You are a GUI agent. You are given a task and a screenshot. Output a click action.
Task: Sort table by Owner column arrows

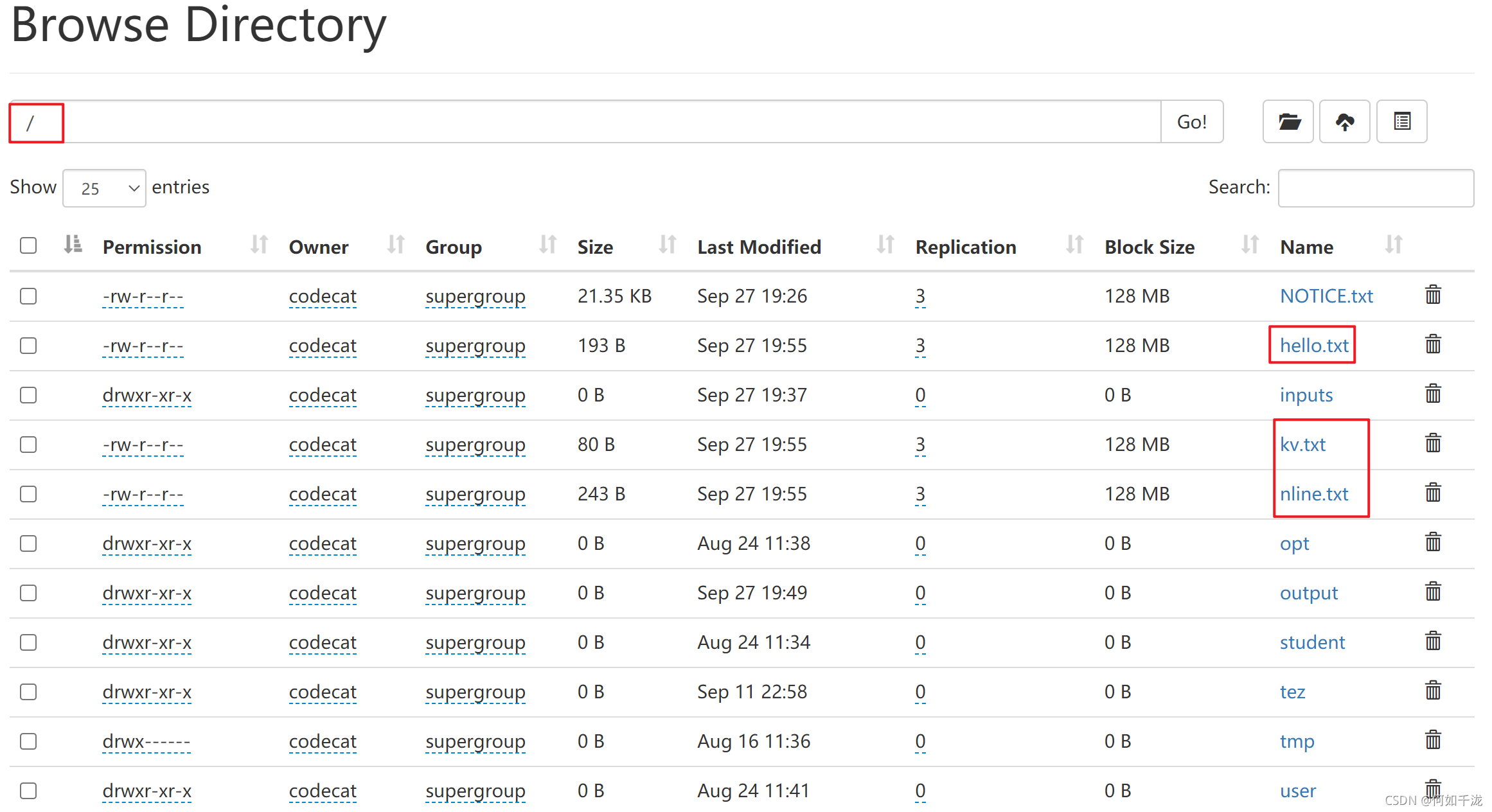(x=396, y=245)
